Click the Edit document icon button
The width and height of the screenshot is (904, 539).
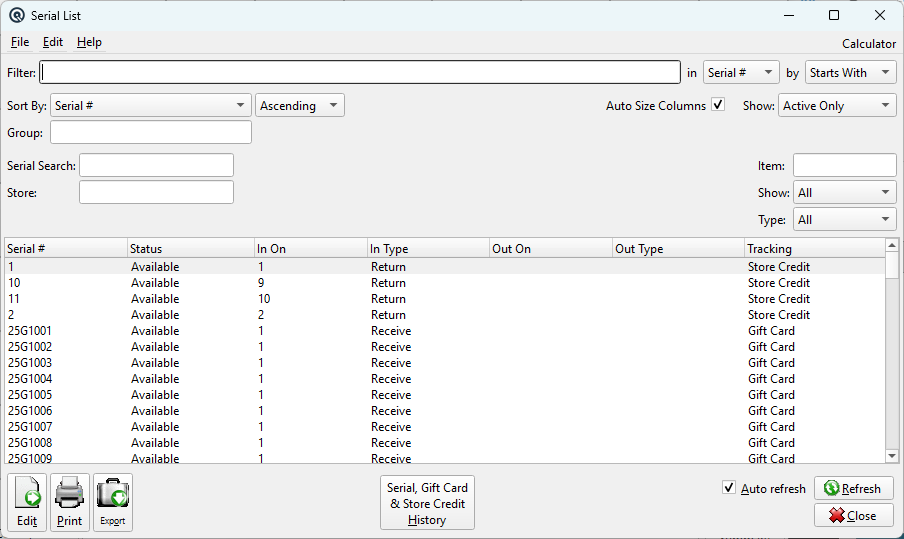pyautogui.click(x=27, y=503)
